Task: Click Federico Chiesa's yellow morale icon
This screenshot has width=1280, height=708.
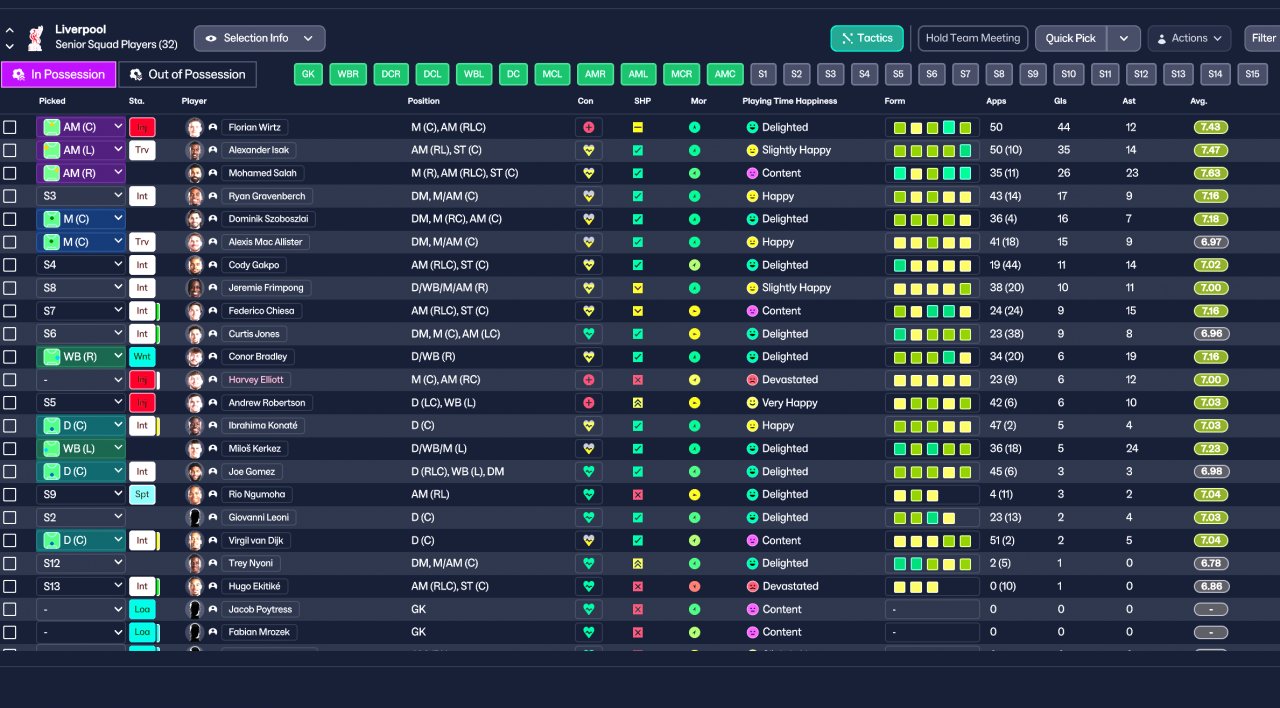Action: [695, 311]
